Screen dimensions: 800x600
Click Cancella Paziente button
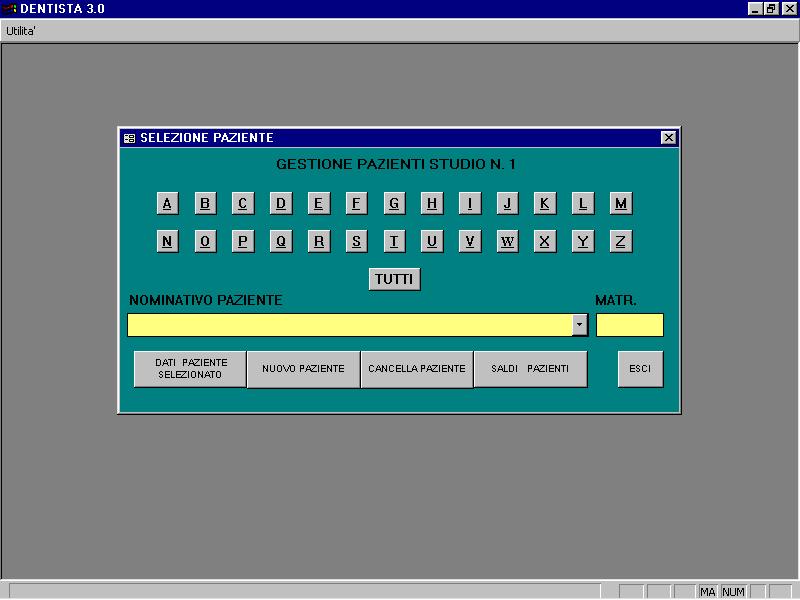(x=417, y=369)
